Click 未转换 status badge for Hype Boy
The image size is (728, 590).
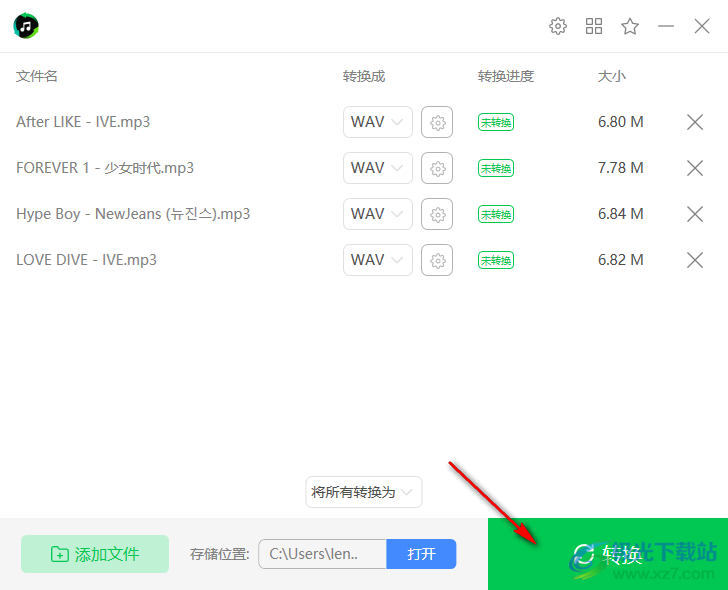[496, 214]
